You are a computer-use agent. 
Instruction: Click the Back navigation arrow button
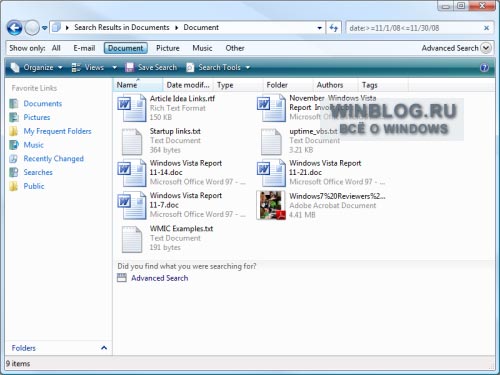click(x=15, y=28)
